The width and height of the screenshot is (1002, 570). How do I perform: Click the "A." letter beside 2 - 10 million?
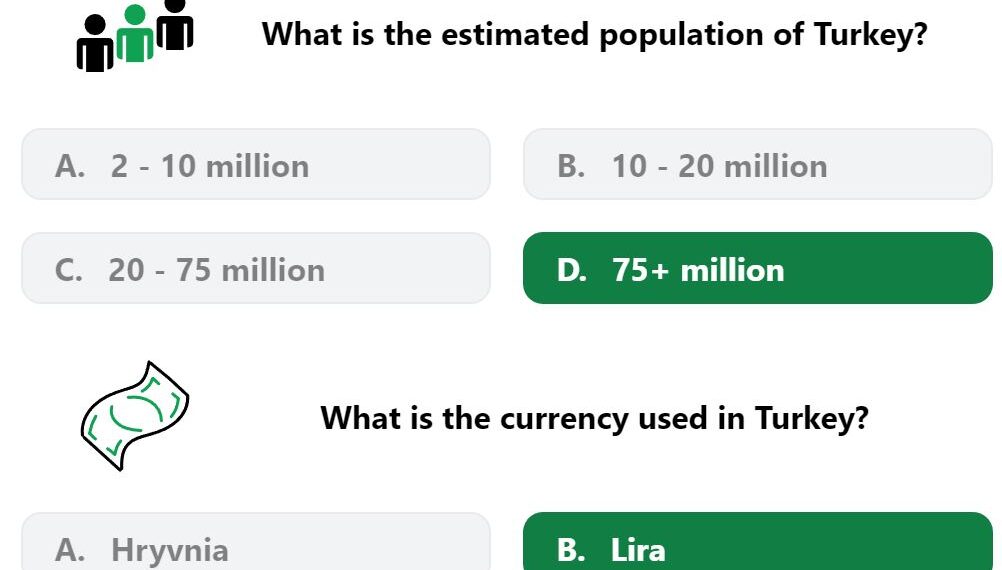click(x=70, y=166)
